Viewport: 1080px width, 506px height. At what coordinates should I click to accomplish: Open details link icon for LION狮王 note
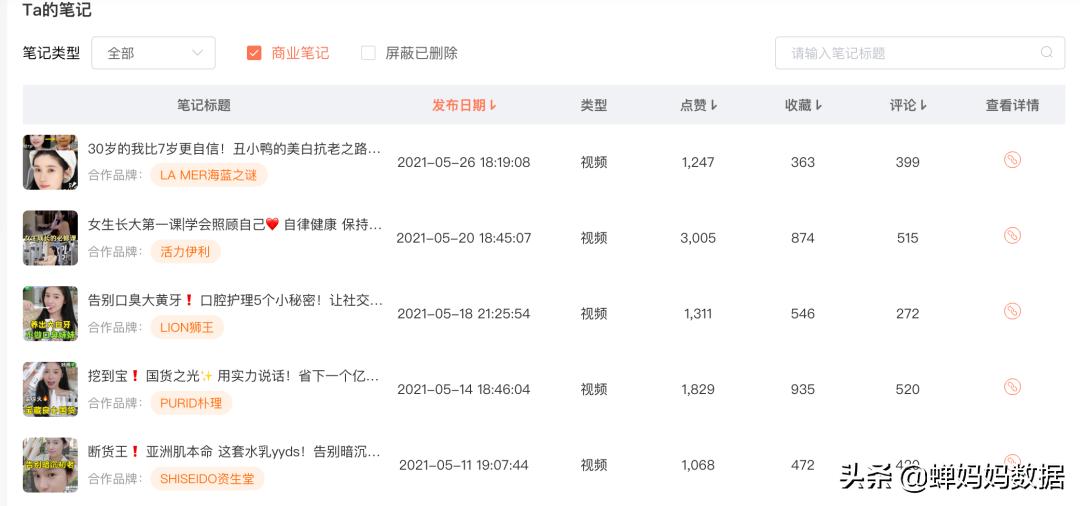tap(1012, 312)
